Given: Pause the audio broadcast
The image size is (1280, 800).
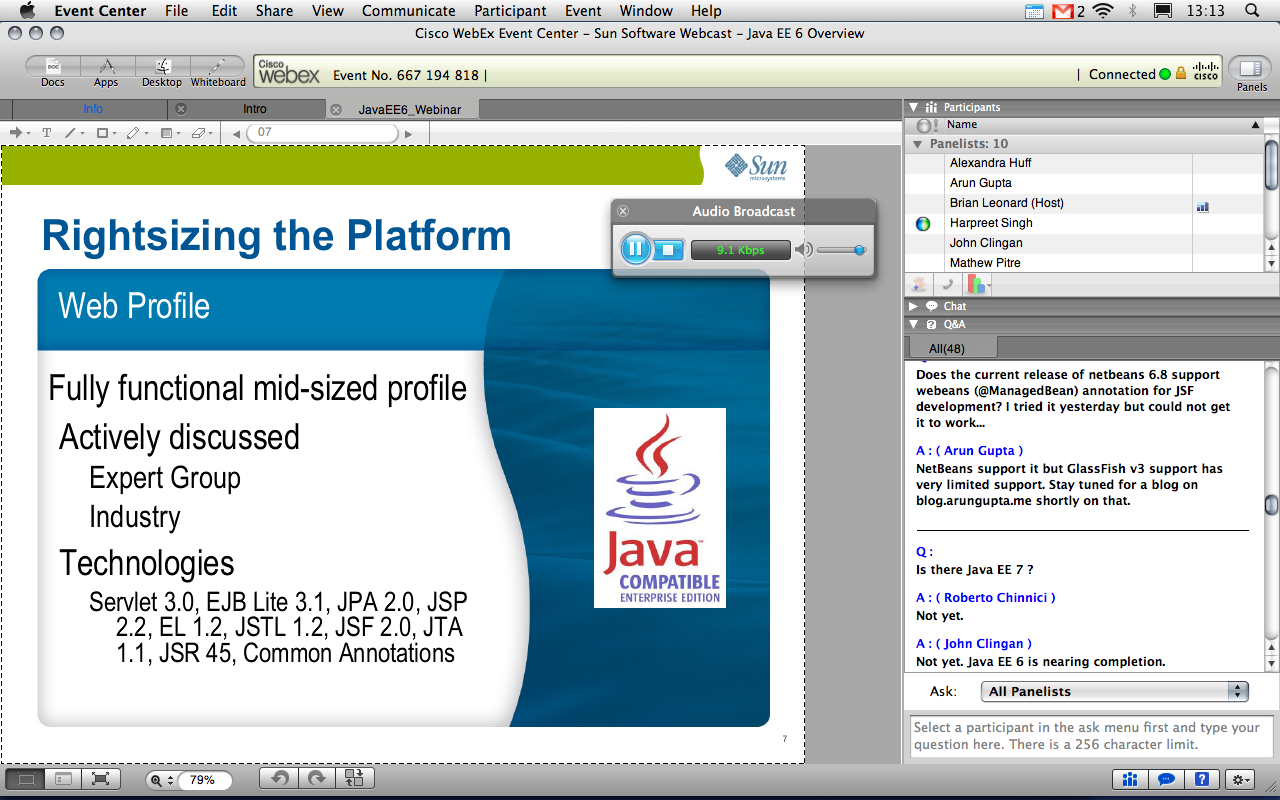Looking at the screenshot, I should 636,249.
